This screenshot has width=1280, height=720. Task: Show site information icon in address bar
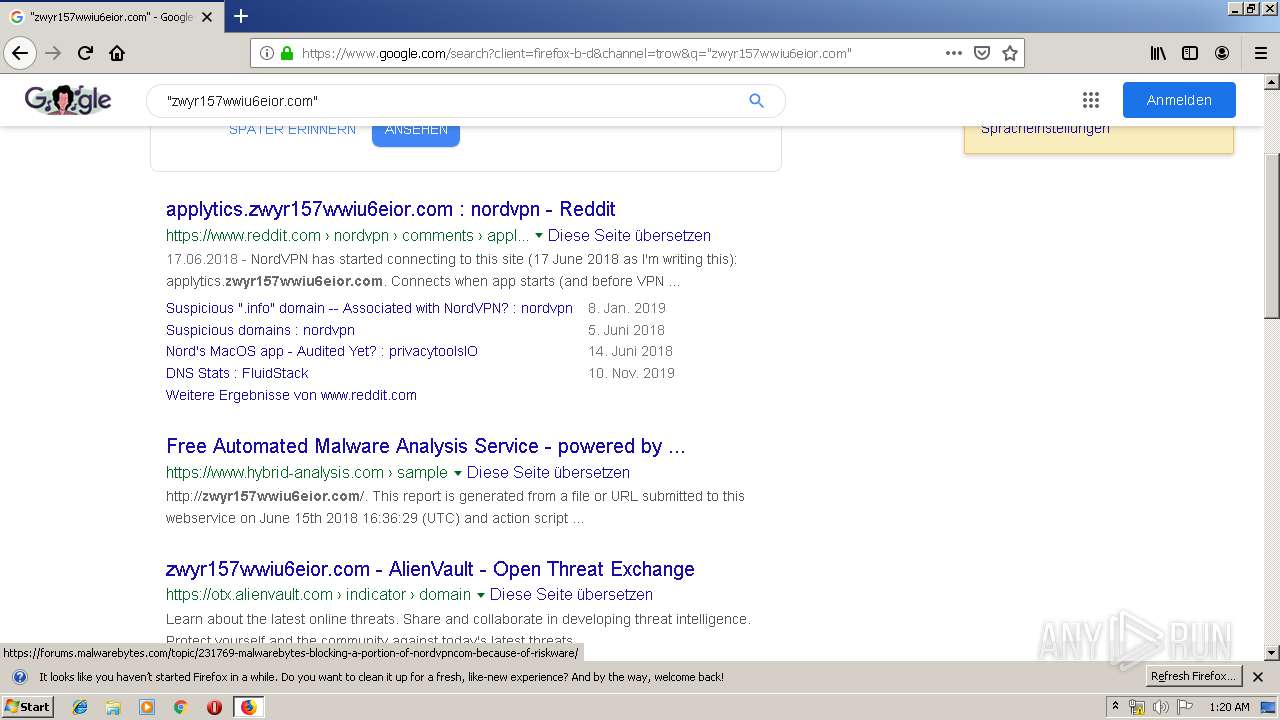click(x=267, y=53)
